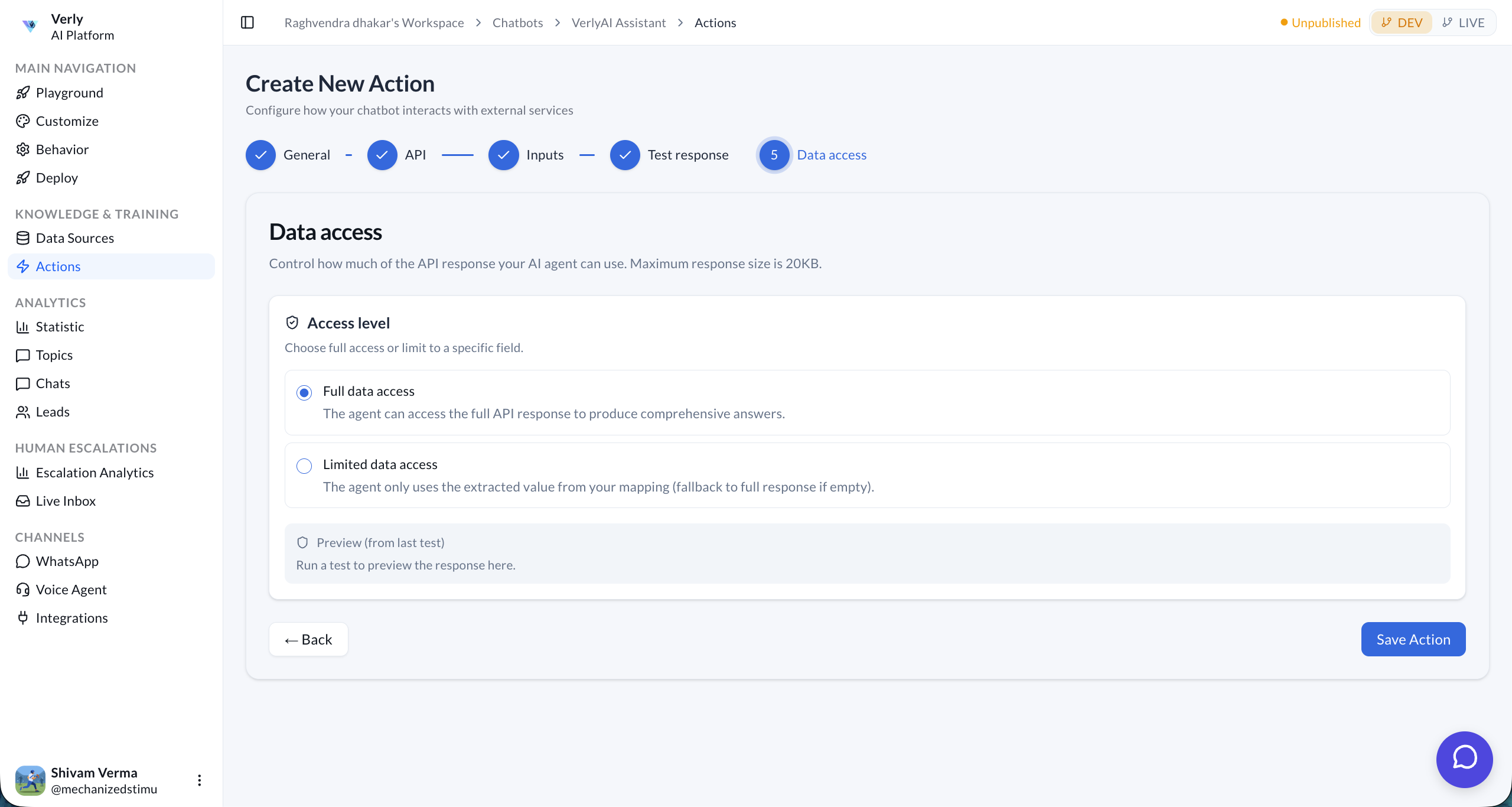The height and width of the screenshot is (807, 1512).
Task: Open the Playground rocket icon
Action: pos(23,92)
